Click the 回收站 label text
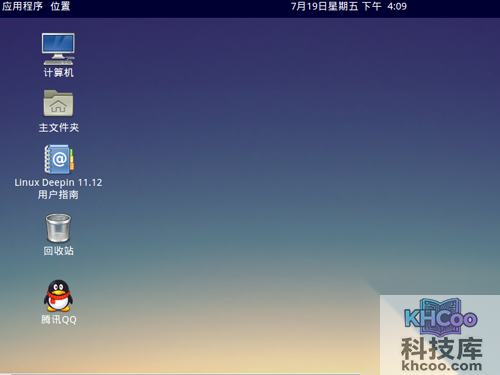Screen dimensions: 500x375 point(58,251)
